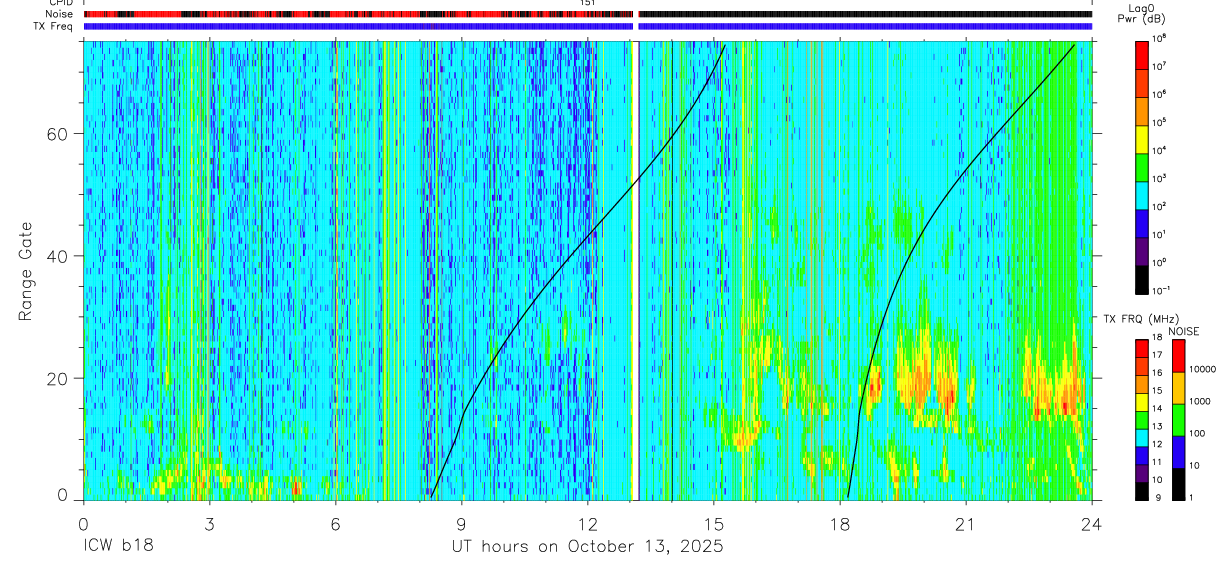The image size is (1228, 567).
Task: Click the 10^-1 label on the power colorbar
Action: point(1161,290)
